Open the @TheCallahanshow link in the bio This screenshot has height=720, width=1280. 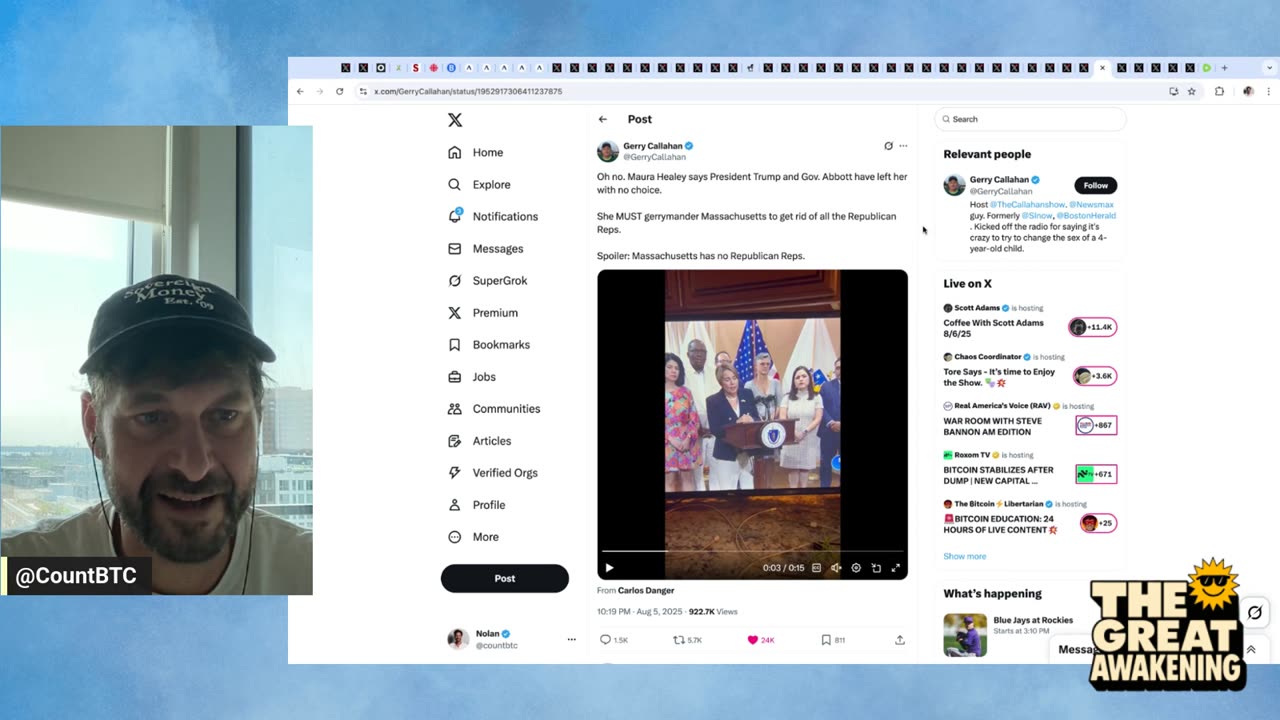point(1027,204)
